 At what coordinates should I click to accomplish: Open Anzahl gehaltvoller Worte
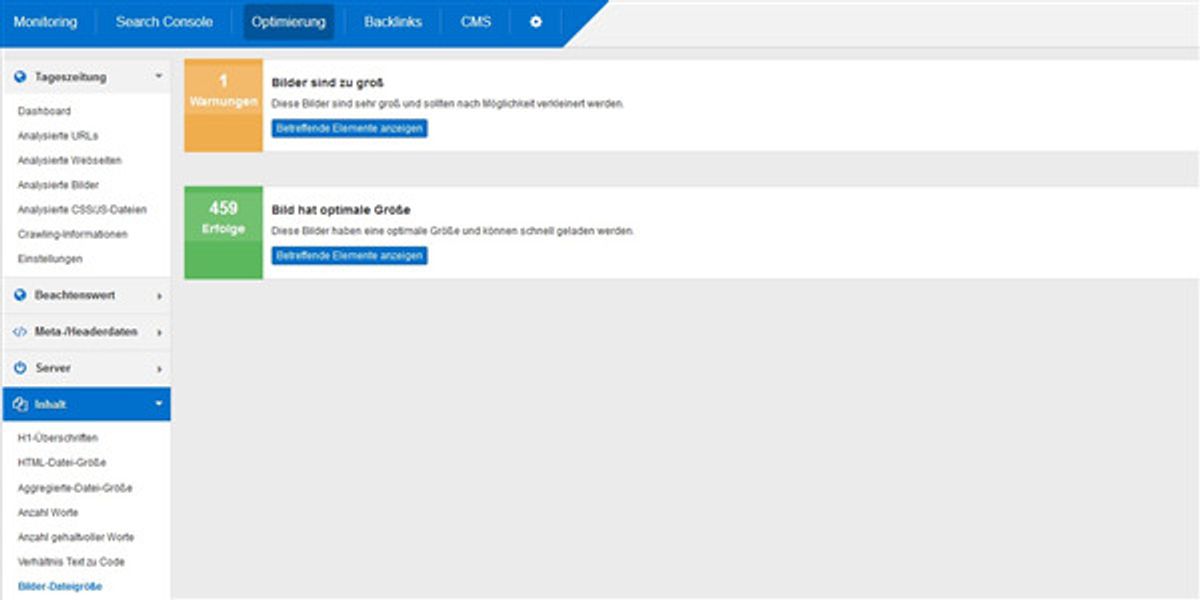click(x=76, y=537)
